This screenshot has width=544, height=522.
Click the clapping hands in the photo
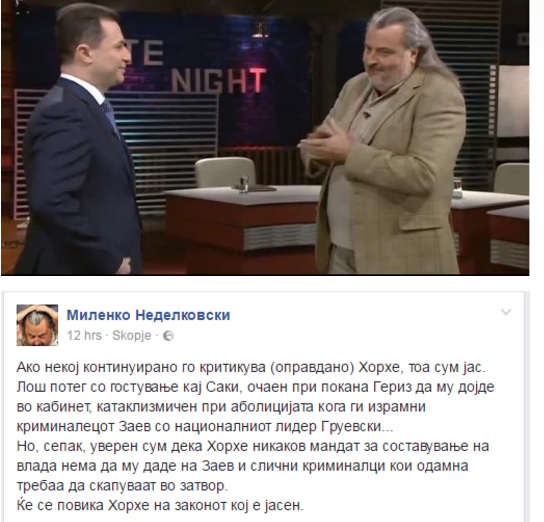(x=324, y=144)
